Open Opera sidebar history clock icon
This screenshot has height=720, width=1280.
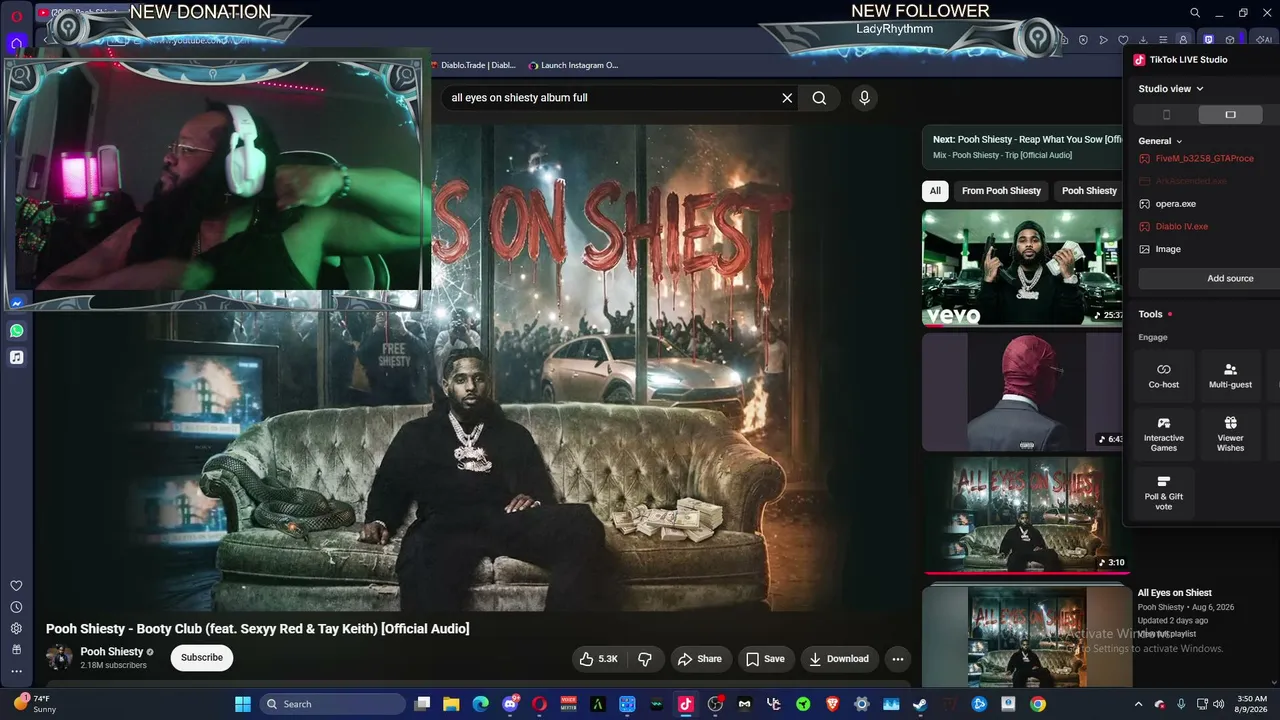[x=16, y=607]
